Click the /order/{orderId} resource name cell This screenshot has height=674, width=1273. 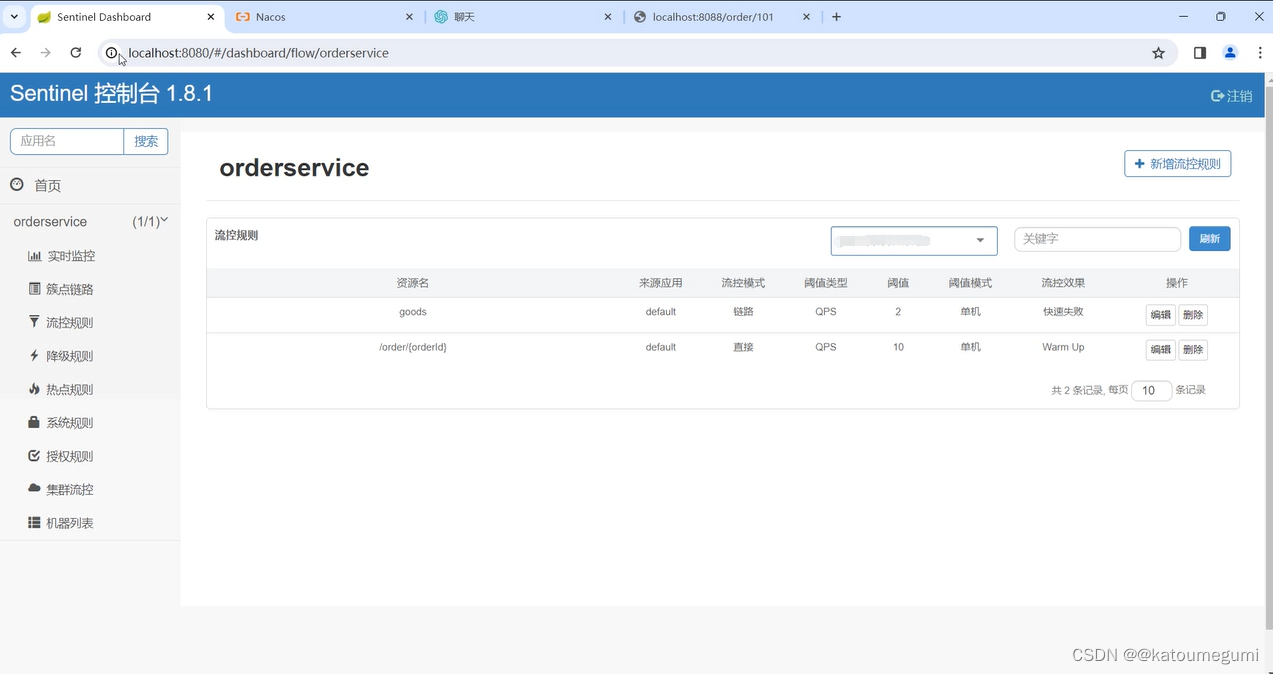point(413,347)
